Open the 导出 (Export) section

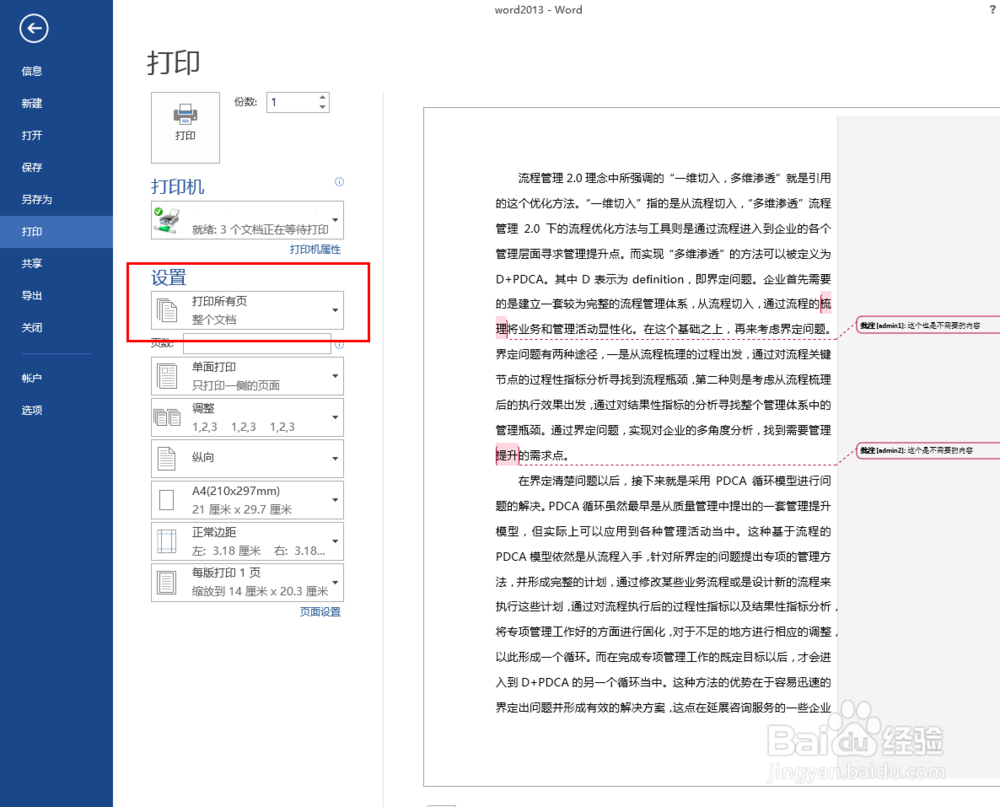click(32, 295)
